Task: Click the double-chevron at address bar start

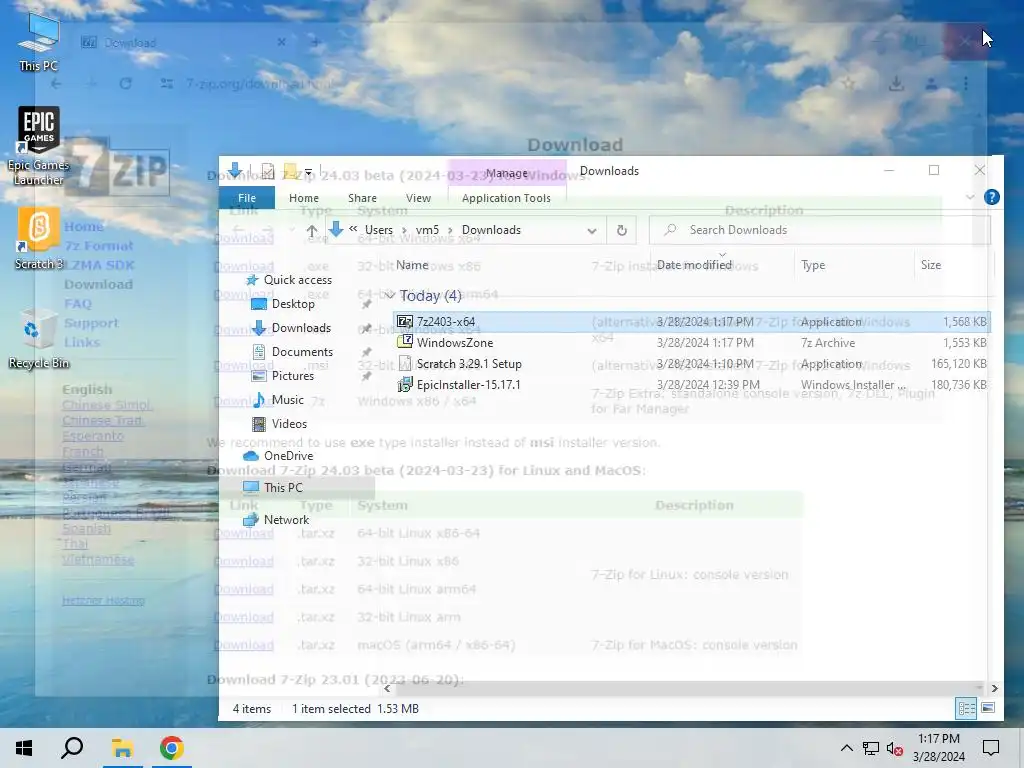Action: 353,229
